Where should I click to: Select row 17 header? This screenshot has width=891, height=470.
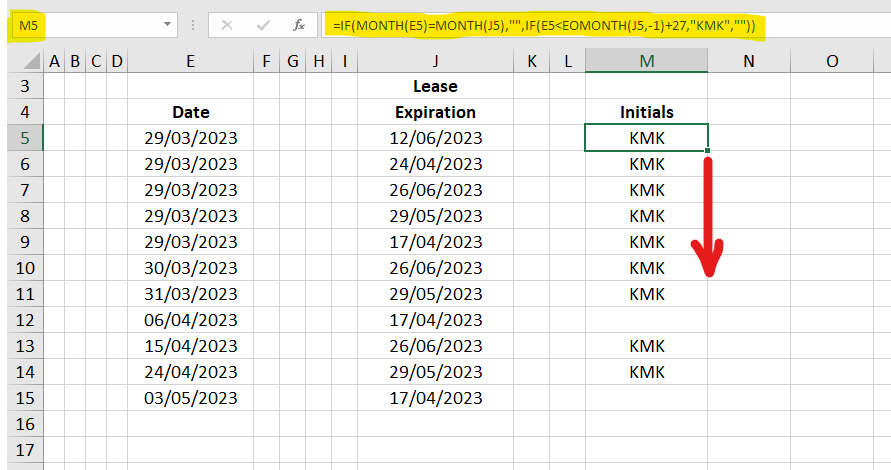pyautogui.click(x=25, y=450)
